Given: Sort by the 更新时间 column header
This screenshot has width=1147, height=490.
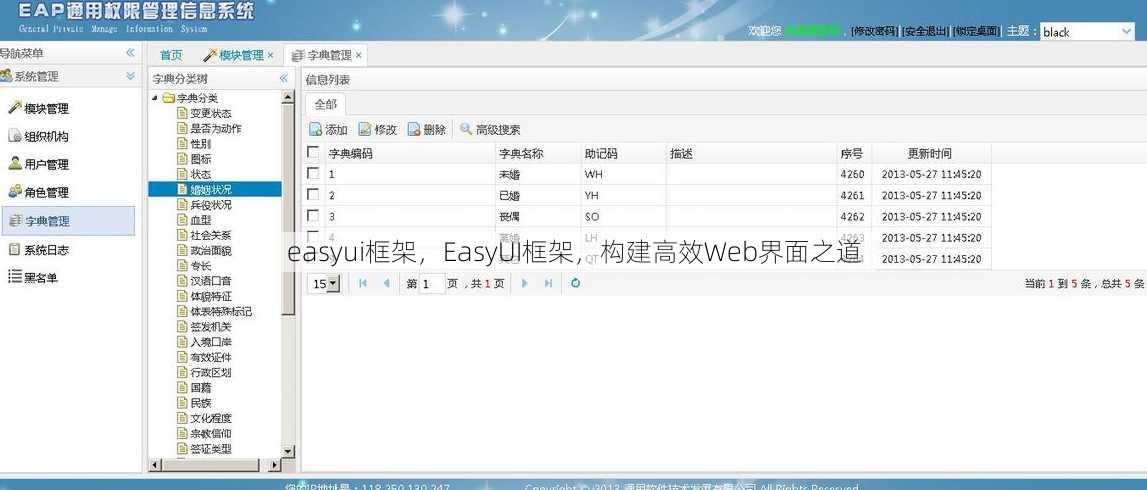Looking at the screenshot, I should (x=931, y=153).
